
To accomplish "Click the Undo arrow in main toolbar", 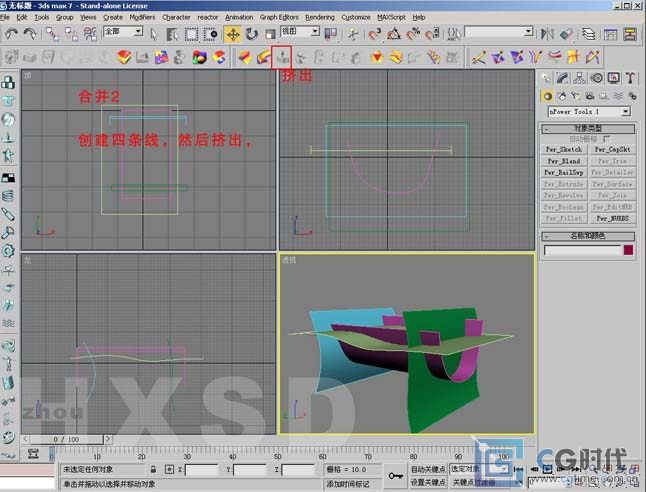I will click(x=11, y=34).
